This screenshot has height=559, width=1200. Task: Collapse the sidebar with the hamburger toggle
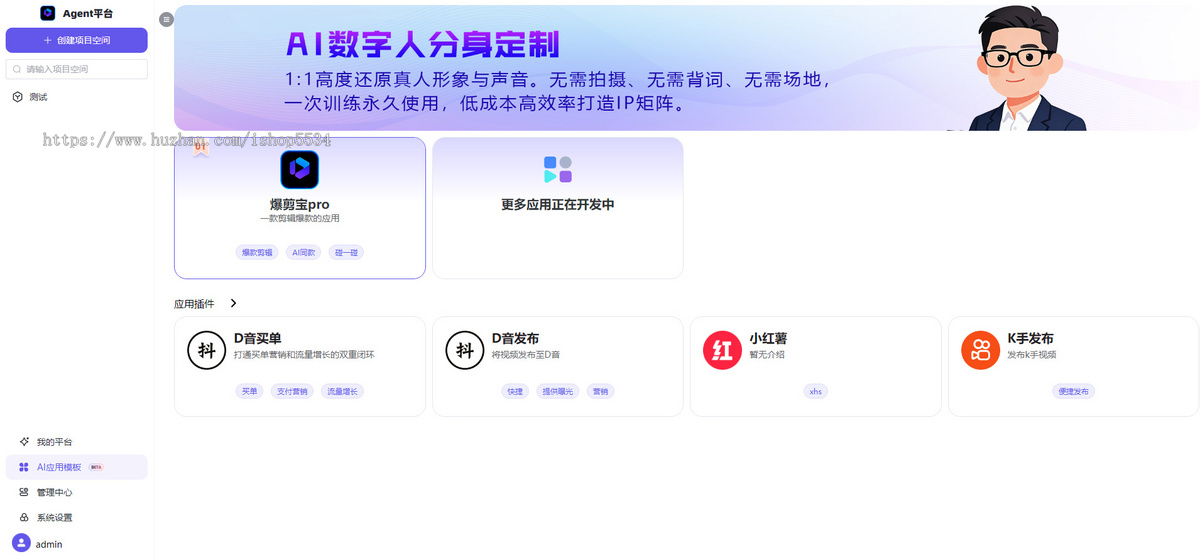coord(167,19)
